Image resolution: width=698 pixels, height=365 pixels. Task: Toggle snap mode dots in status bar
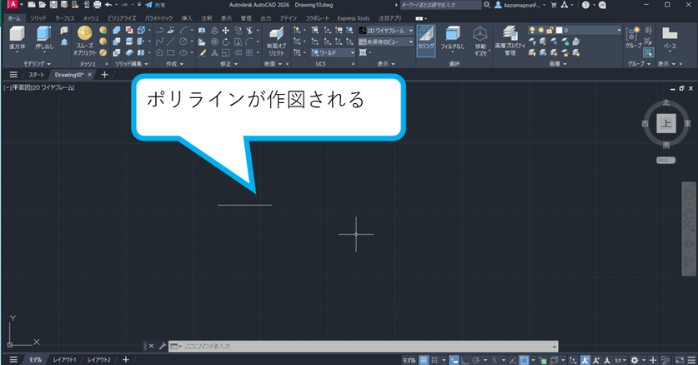pyautogui.click(x=434, y=360)
